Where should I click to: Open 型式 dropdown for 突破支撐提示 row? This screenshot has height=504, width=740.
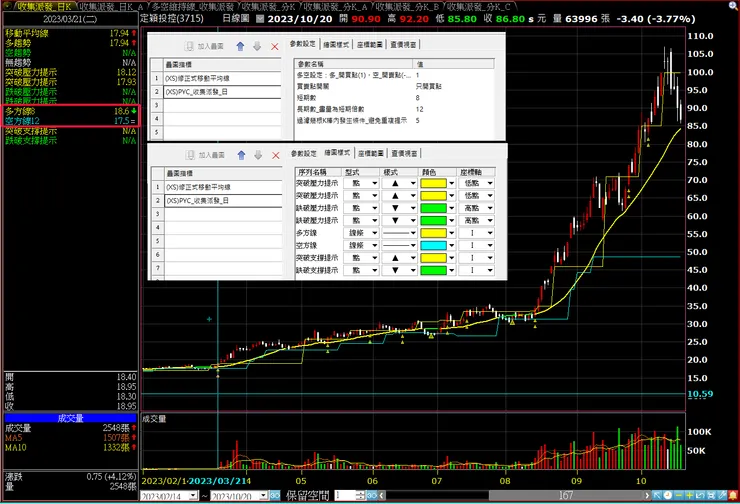pyautogui.click(x=362, y=258)
